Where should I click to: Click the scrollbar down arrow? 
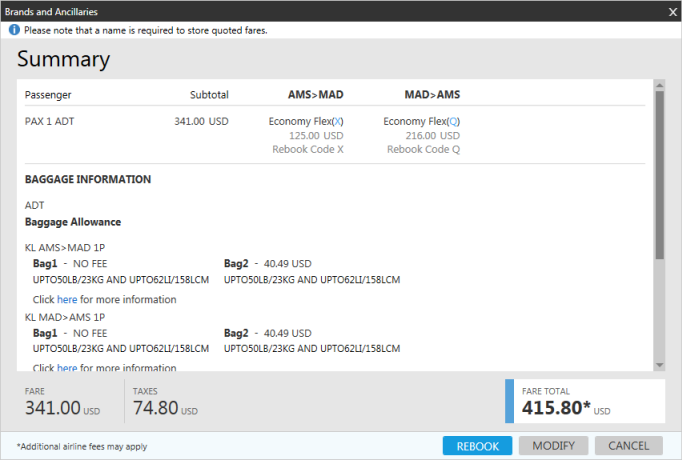pyautogui.click(x=659, y=364)
